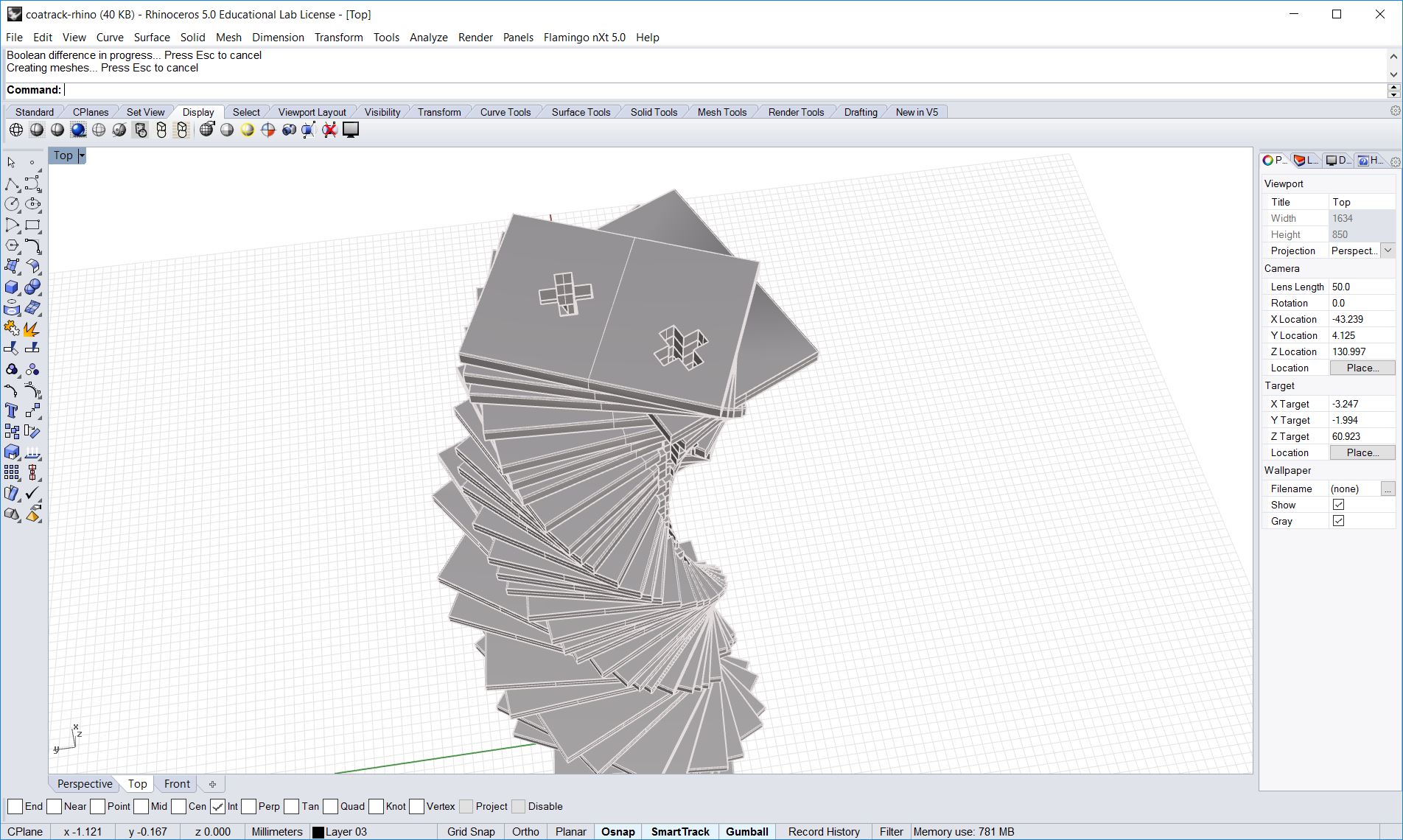Toggle SmartTrack in the status bar
This screenshot has width=1403, height=840.
[x=680, y=832]
